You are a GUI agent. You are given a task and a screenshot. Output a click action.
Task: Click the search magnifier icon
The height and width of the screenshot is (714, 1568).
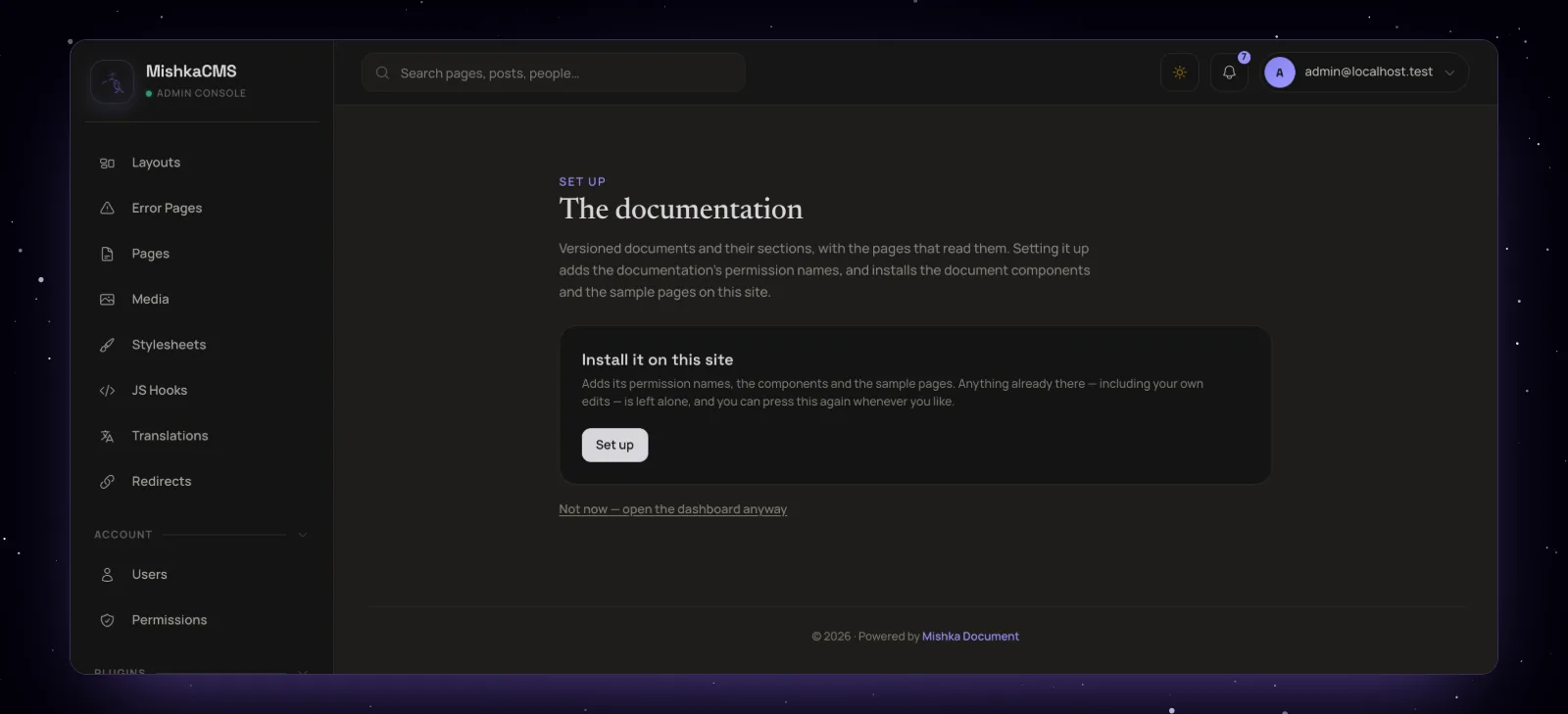point(382,72)
